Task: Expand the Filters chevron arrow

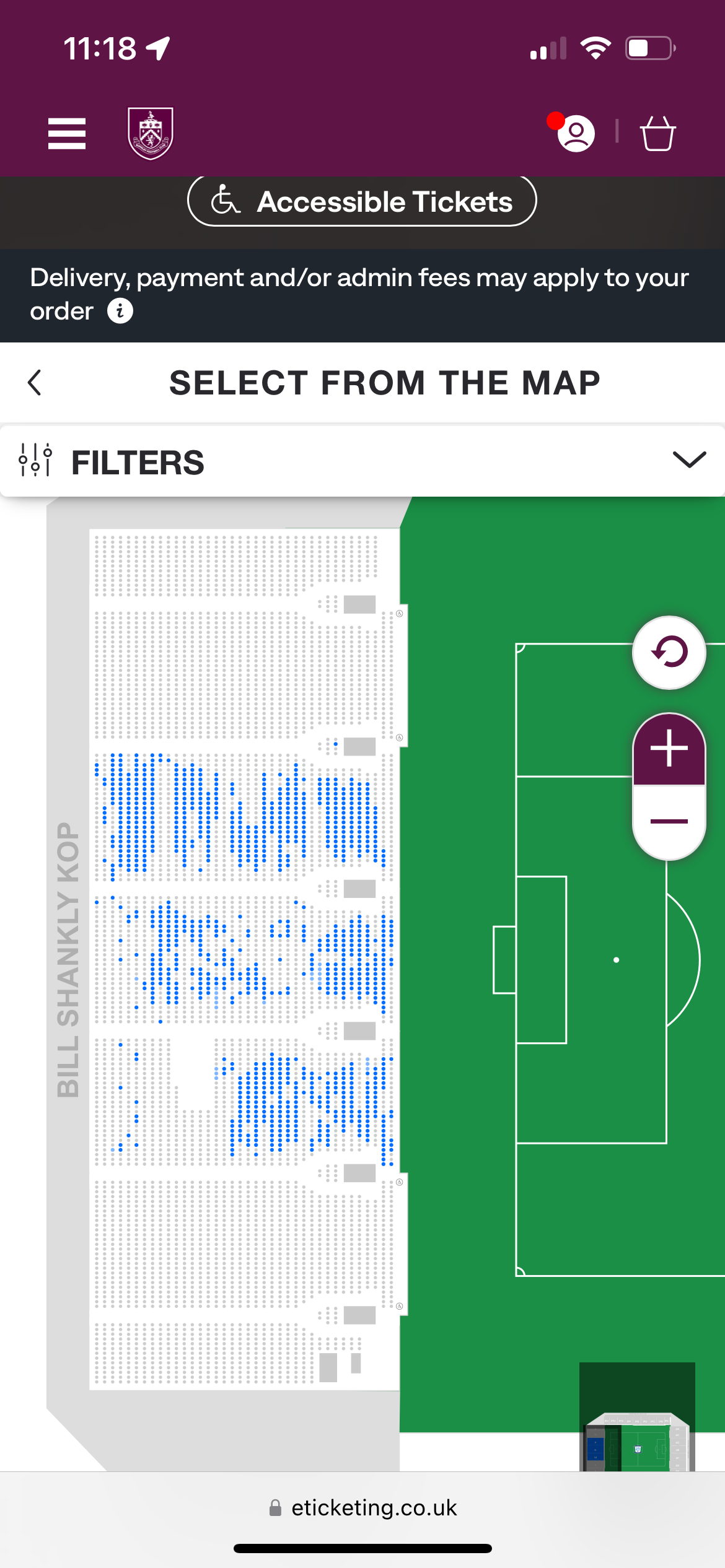Action: tap(689, 460)
